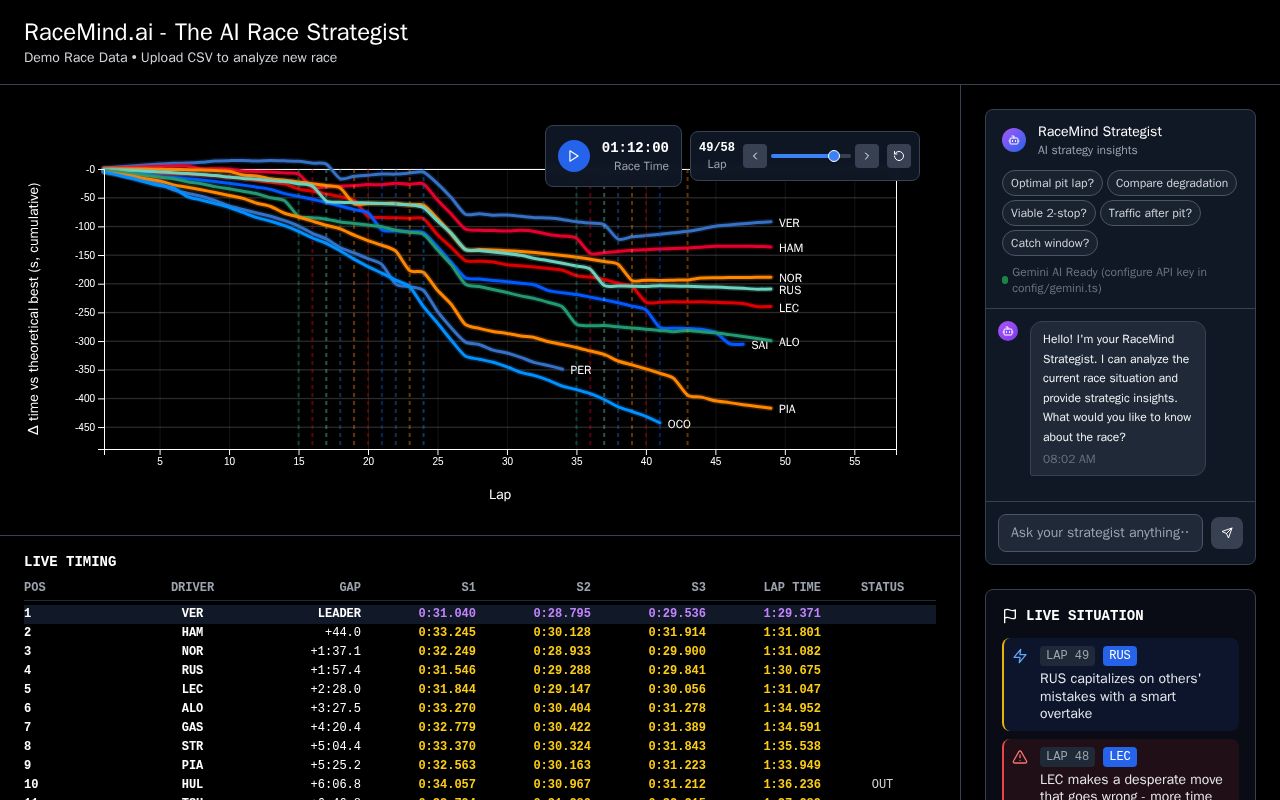1280x800 pixels.
Task: Focus the 'Ask your strategist anything' field
Action: point(1100,533)
